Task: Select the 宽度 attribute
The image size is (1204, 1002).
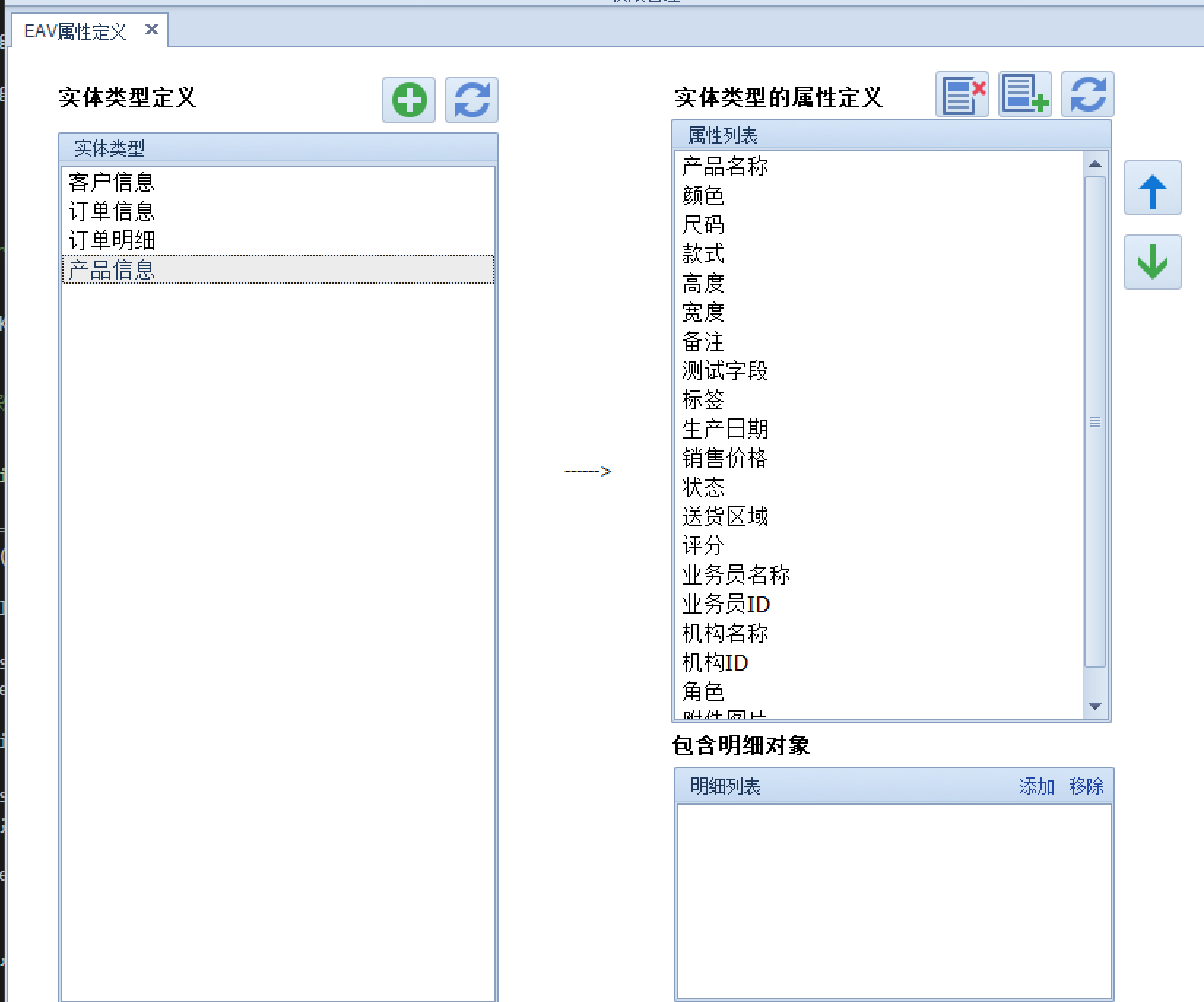Action: click(x=879, y=312)
